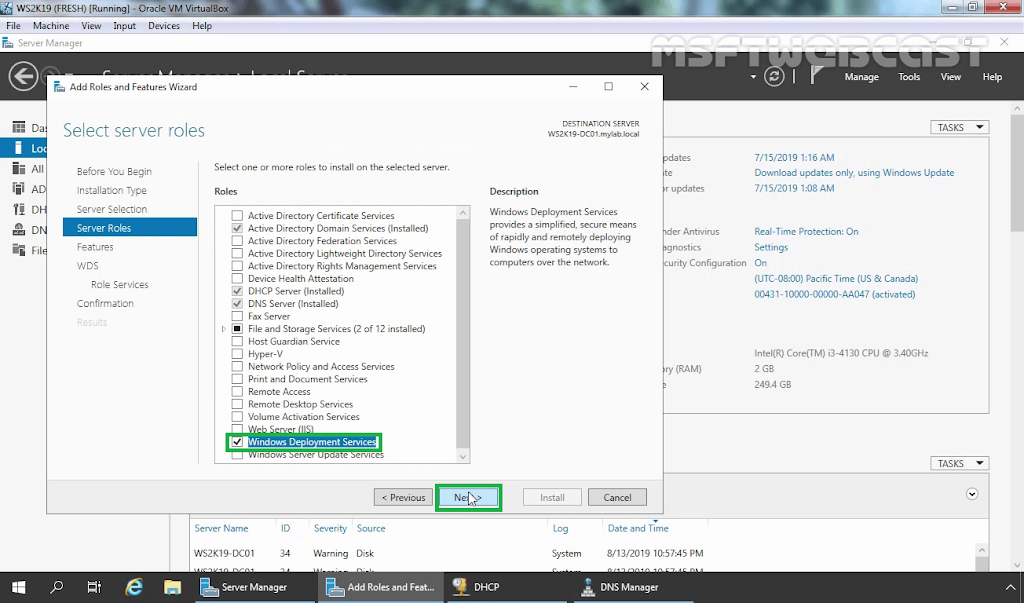This screenshot has height=603, width=1024.
Task: Check Device Health Attestation role
Action: pos(237,278)
